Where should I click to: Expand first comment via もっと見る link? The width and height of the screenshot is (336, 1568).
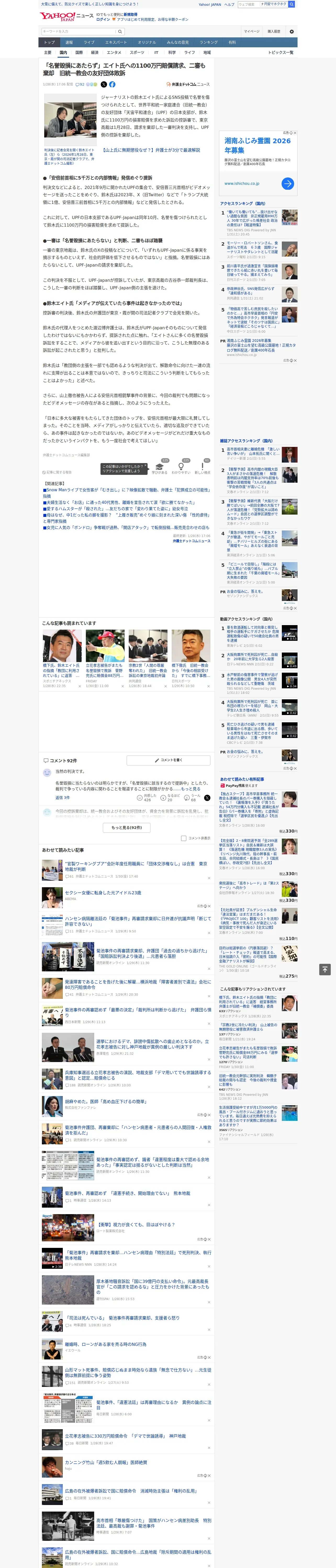[190, 789]
